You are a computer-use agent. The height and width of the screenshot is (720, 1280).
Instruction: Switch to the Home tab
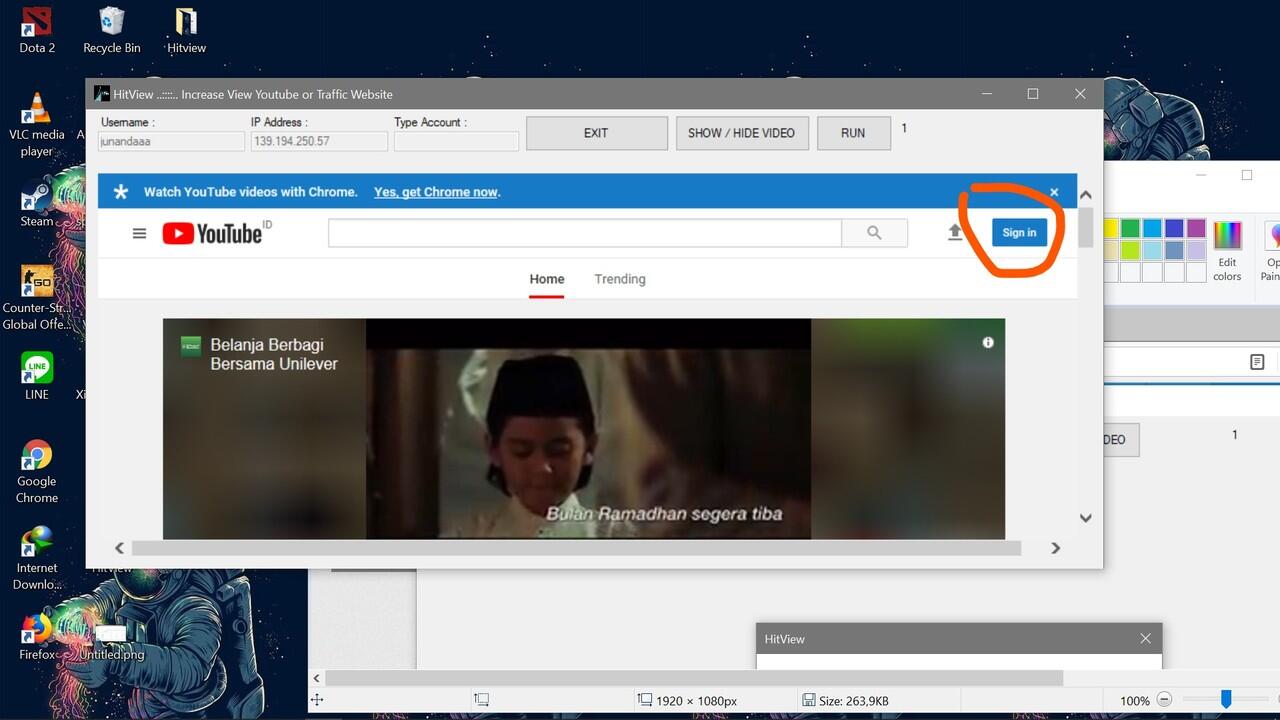coord(547,279)
